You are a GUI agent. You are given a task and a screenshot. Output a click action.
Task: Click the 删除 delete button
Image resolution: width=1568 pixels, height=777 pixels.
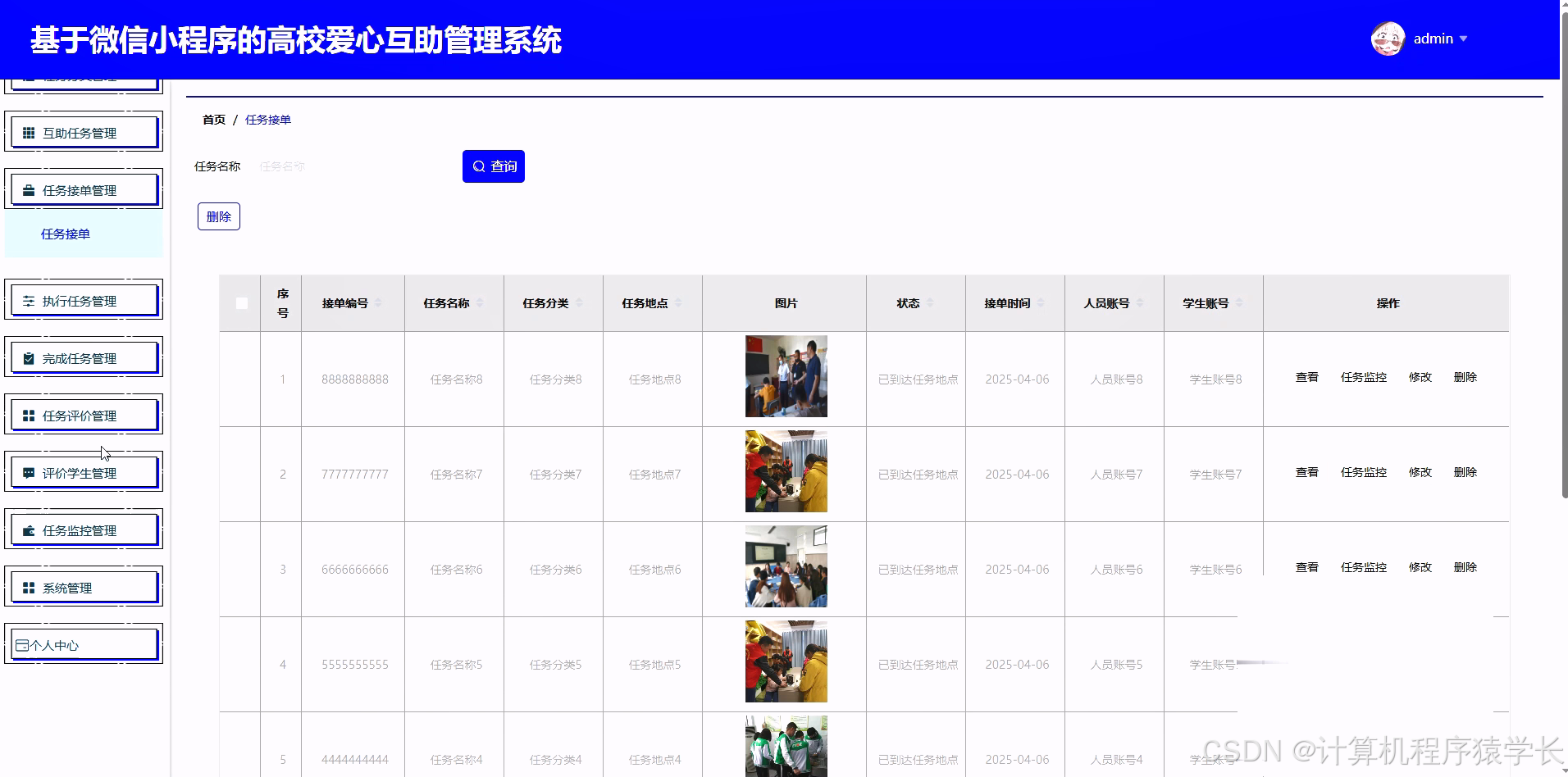pos(218,216)
